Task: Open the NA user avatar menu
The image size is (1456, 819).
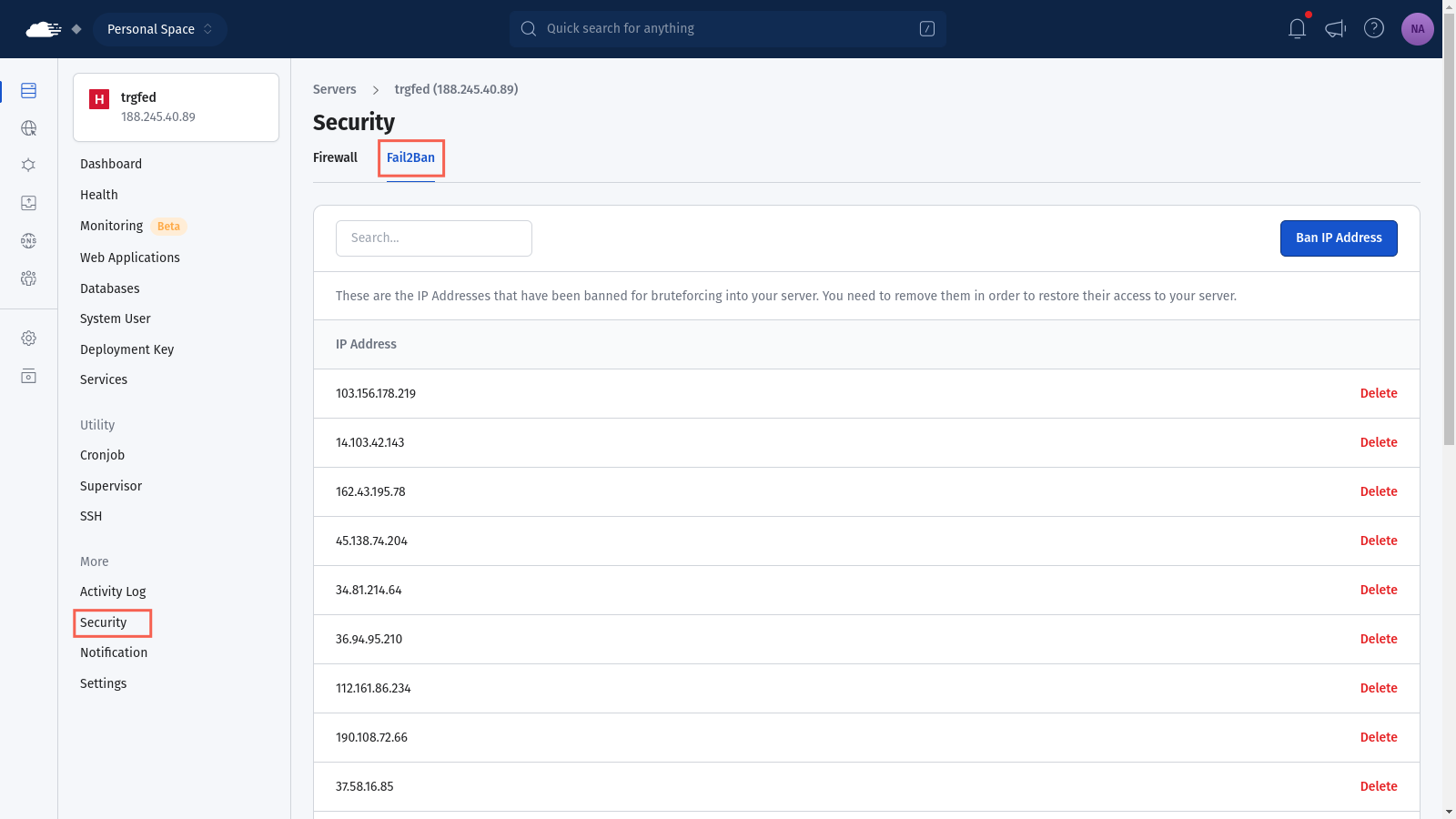Action: click(x=1417, y=29)
